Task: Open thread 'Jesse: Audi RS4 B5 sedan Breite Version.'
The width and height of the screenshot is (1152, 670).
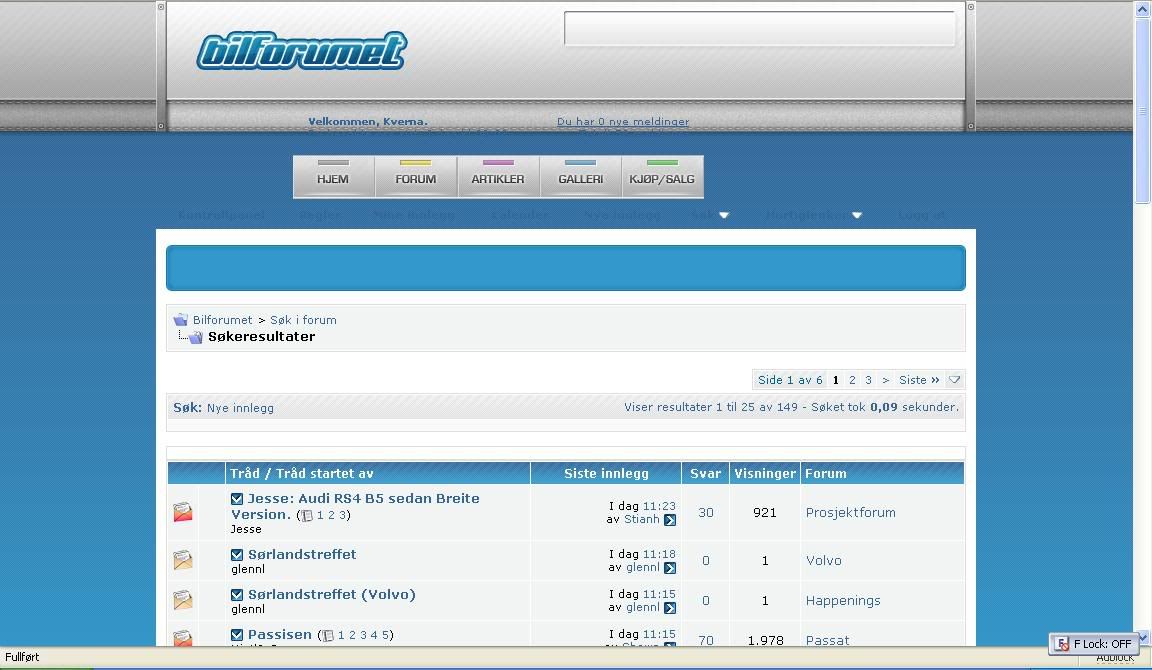Action: (356, 506)
